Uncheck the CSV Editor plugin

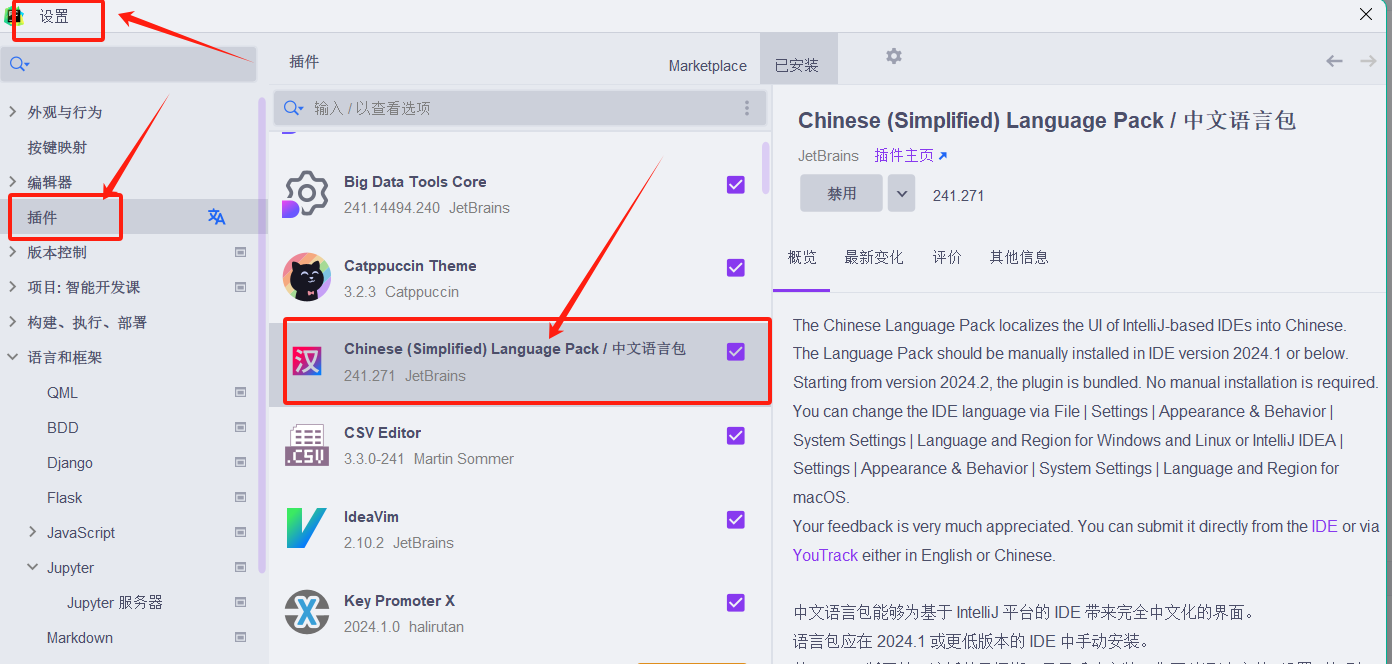(736, 435)
